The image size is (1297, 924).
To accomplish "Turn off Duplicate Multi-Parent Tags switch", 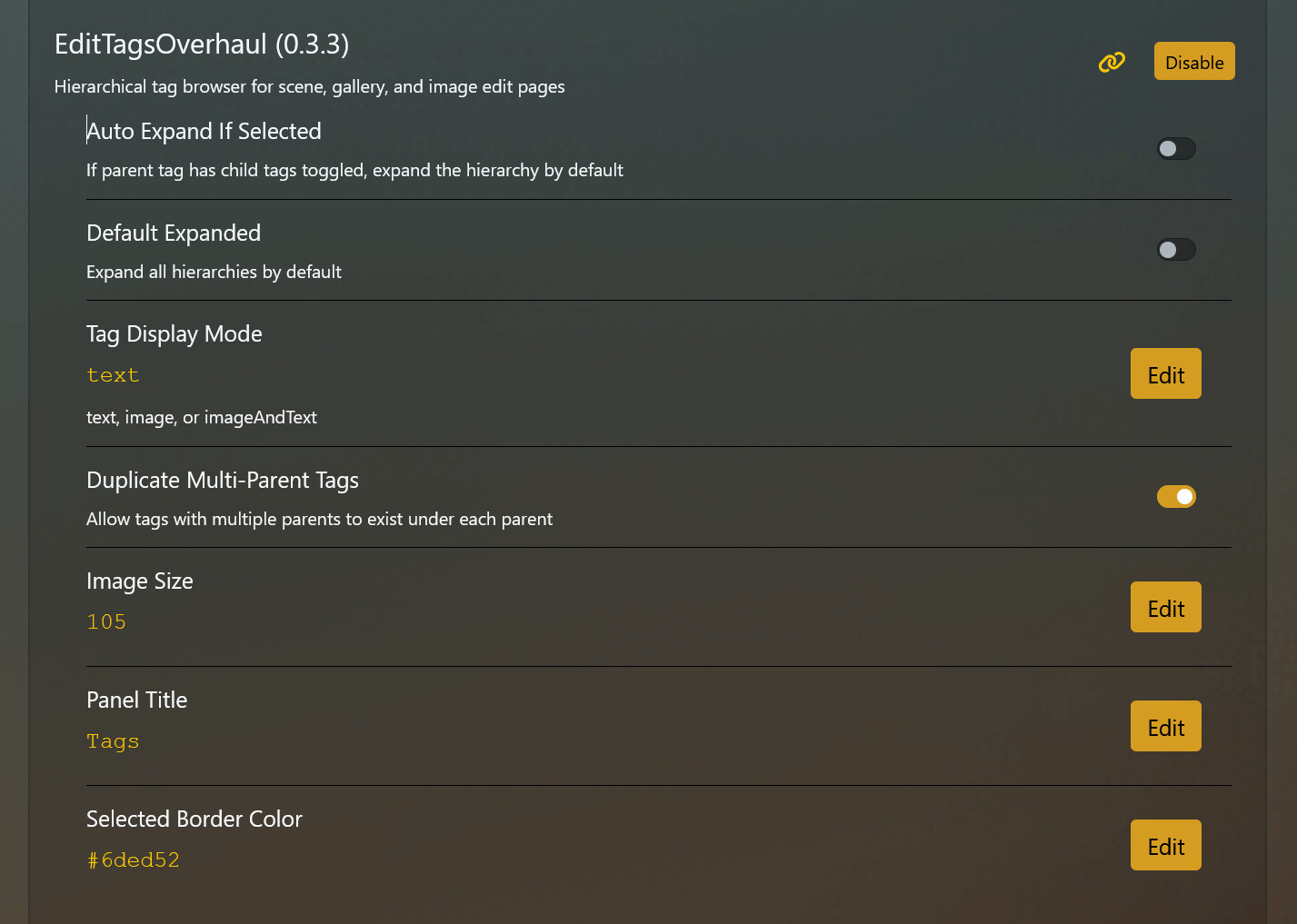I will coord(1175,496).
